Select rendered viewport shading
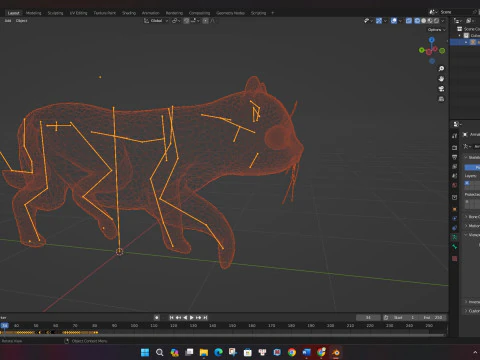The image size is (480, 360). pyautogui.click(x=436, y=21)
